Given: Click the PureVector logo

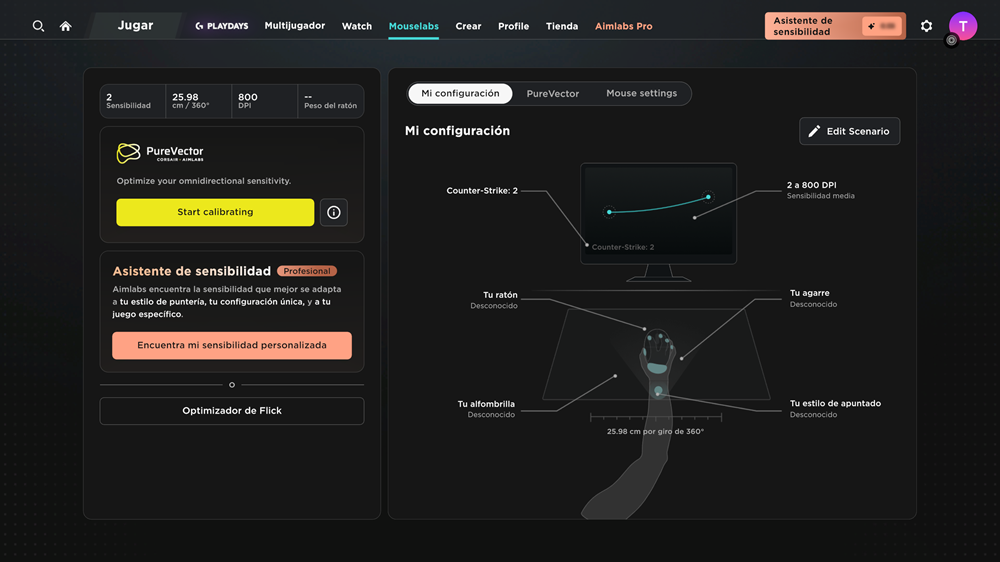Looking at the screenshot, I should pyautogui.click(x=160, y=153).
